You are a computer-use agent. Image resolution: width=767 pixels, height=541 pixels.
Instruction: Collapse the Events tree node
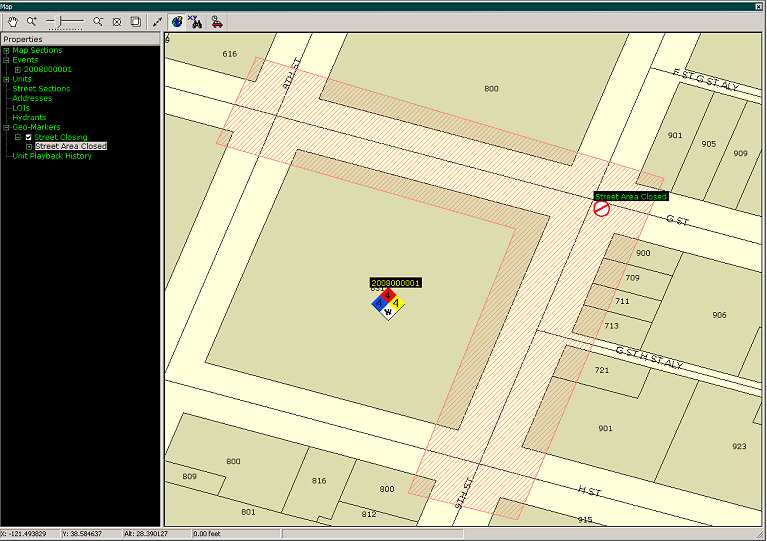6,60
